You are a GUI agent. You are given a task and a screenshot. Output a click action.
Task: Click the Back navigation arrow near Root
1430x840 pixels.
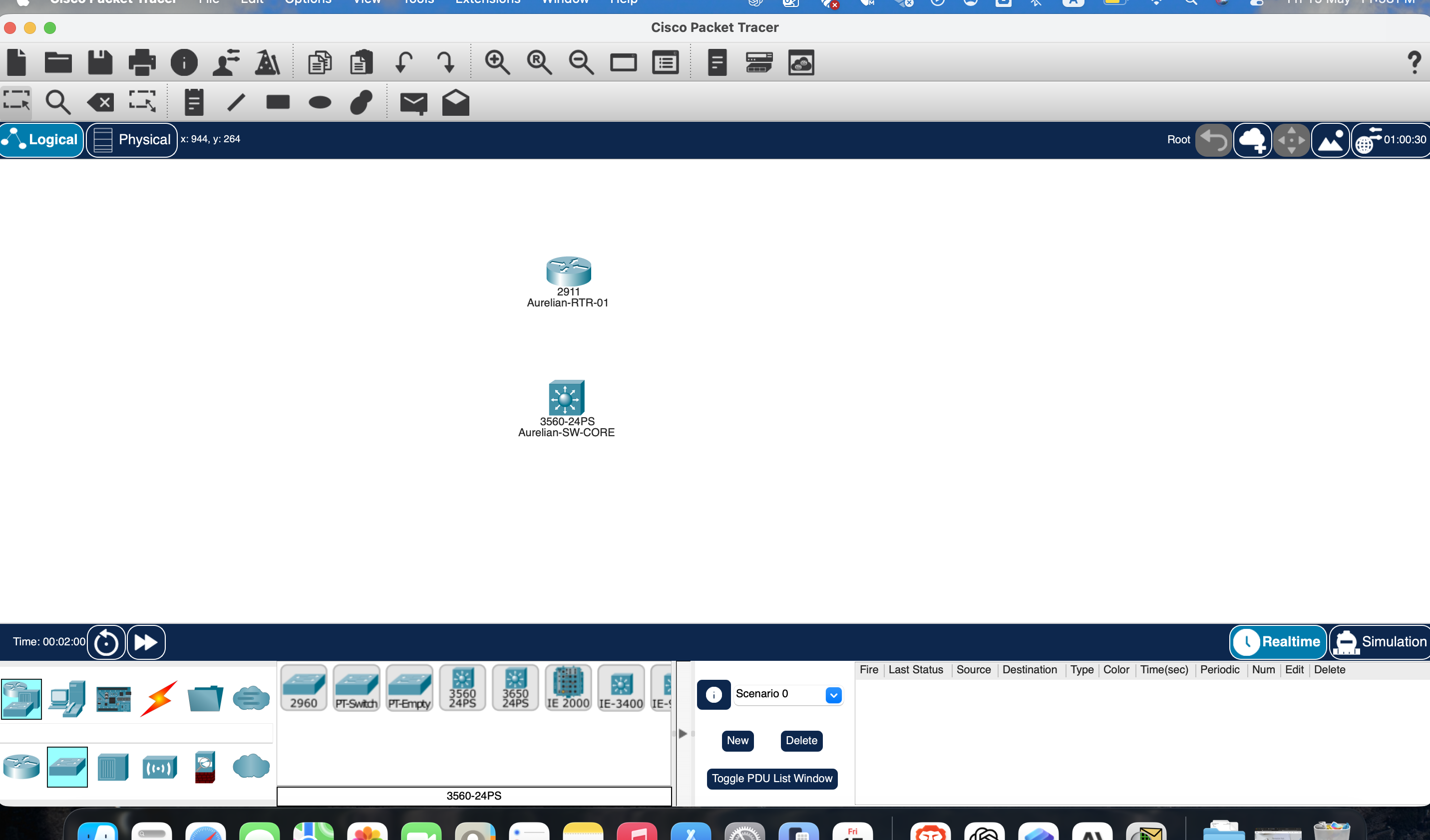point(1214,140)
